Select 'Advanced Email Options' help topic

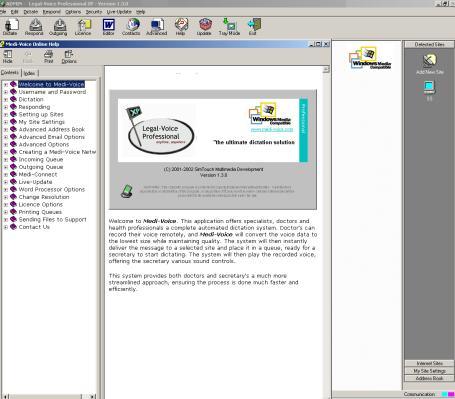(52, 137)
